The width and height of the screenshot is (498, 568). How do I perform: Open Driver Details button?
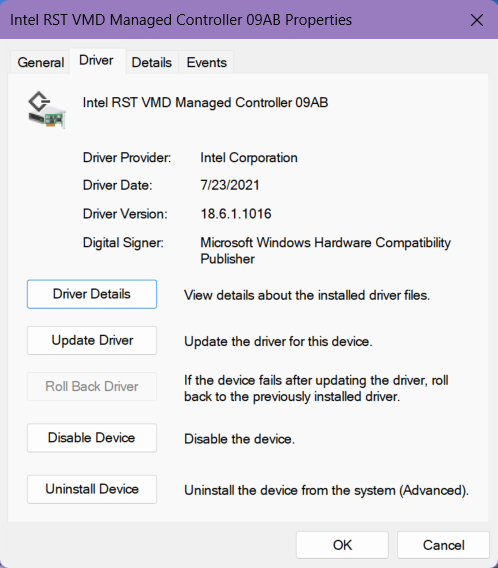coord(92,294)
